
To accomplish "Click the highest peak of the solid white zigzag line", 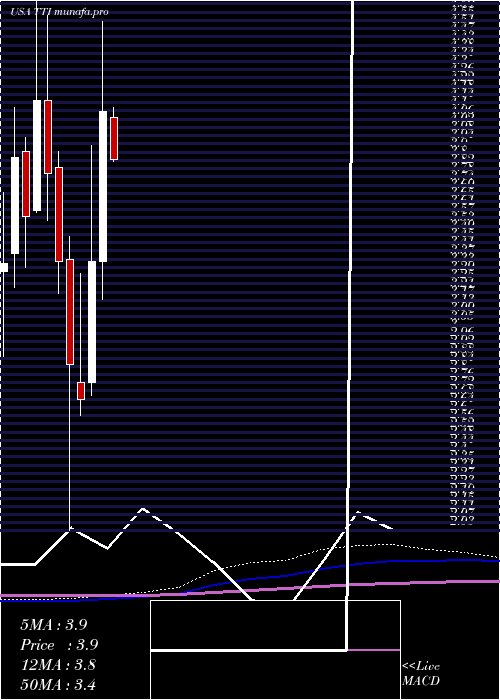I will tap(143, 508).
